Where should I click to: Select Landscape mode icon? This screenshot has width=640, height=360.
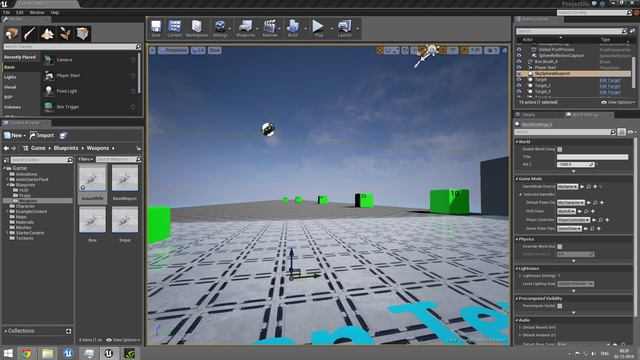(47, 33)
